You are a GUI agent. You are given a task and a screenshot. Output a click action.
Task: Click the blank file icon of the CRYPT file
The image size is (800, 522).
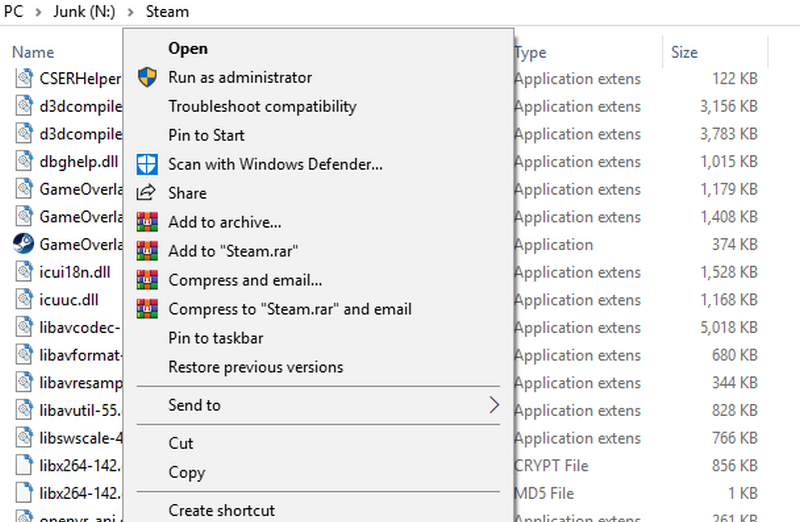(x=23, y=465)
